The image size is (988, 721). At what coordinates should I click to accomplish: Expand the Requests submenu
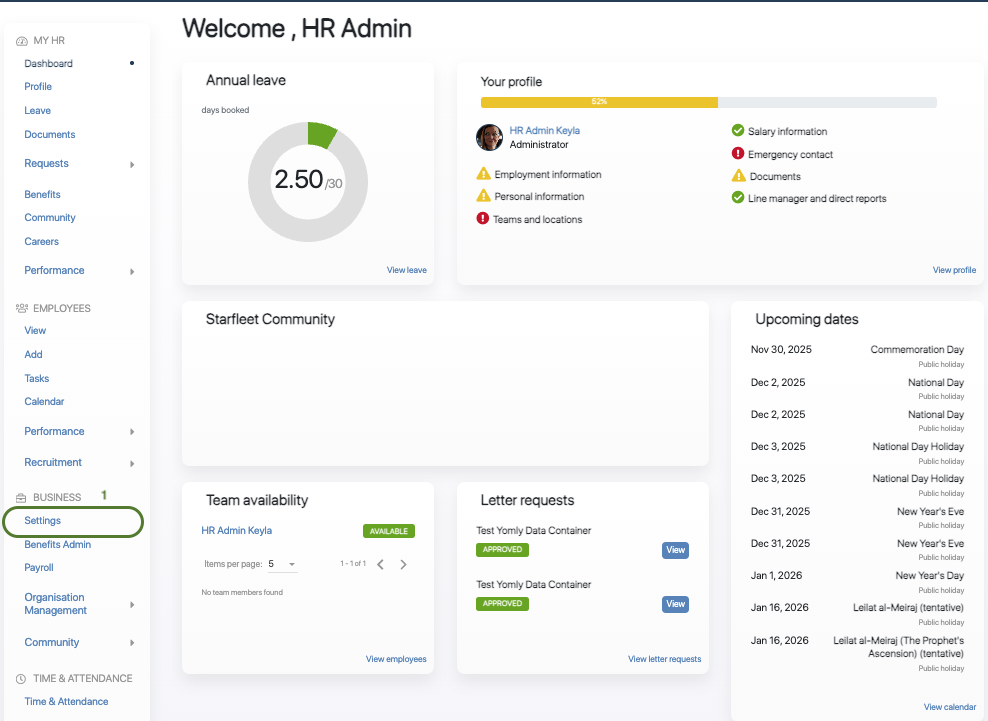(132, 164)
